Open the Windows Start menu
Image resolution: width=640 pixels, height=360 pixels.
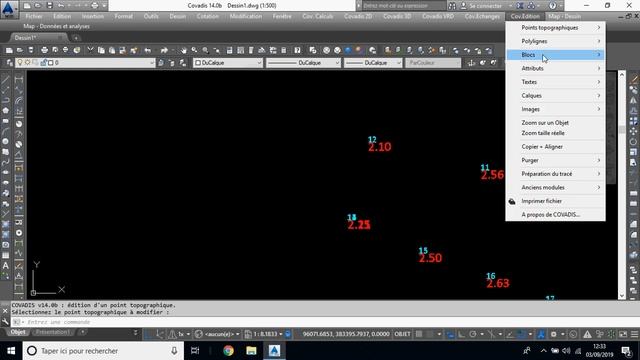[11, 351]
